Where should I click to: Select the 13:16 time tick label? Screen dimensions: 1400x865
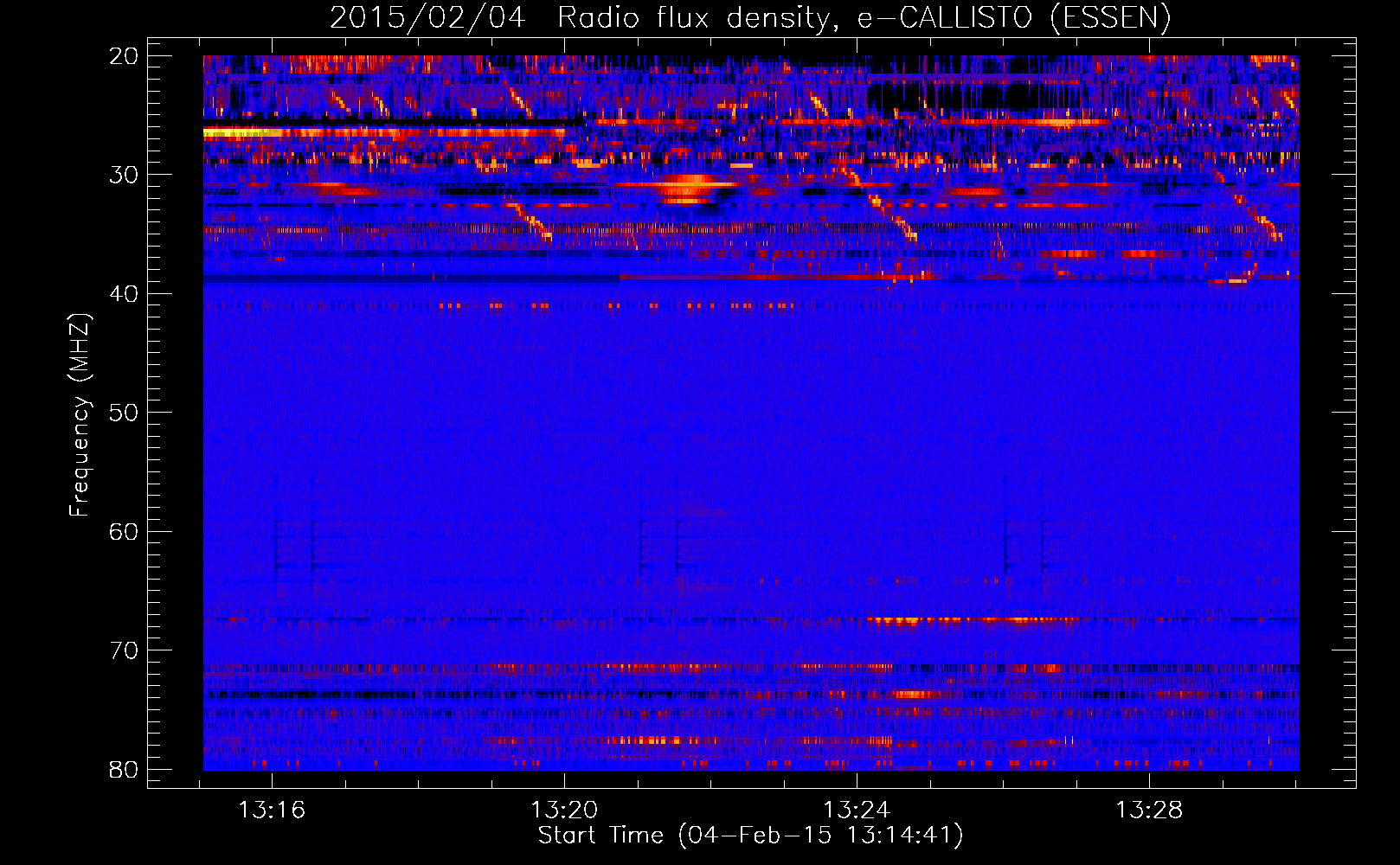pos(273,811)
